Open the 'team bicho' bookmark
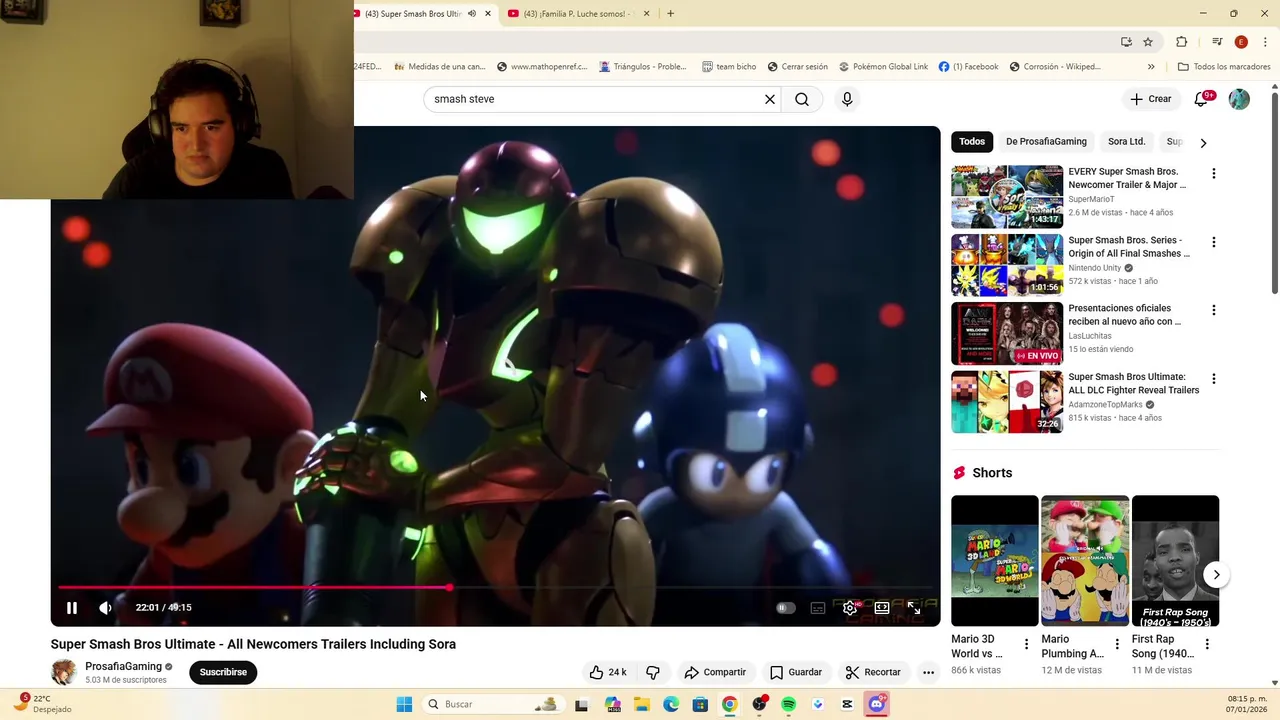Viewport: 1280px width, 720px height. [x=729, y=67]
